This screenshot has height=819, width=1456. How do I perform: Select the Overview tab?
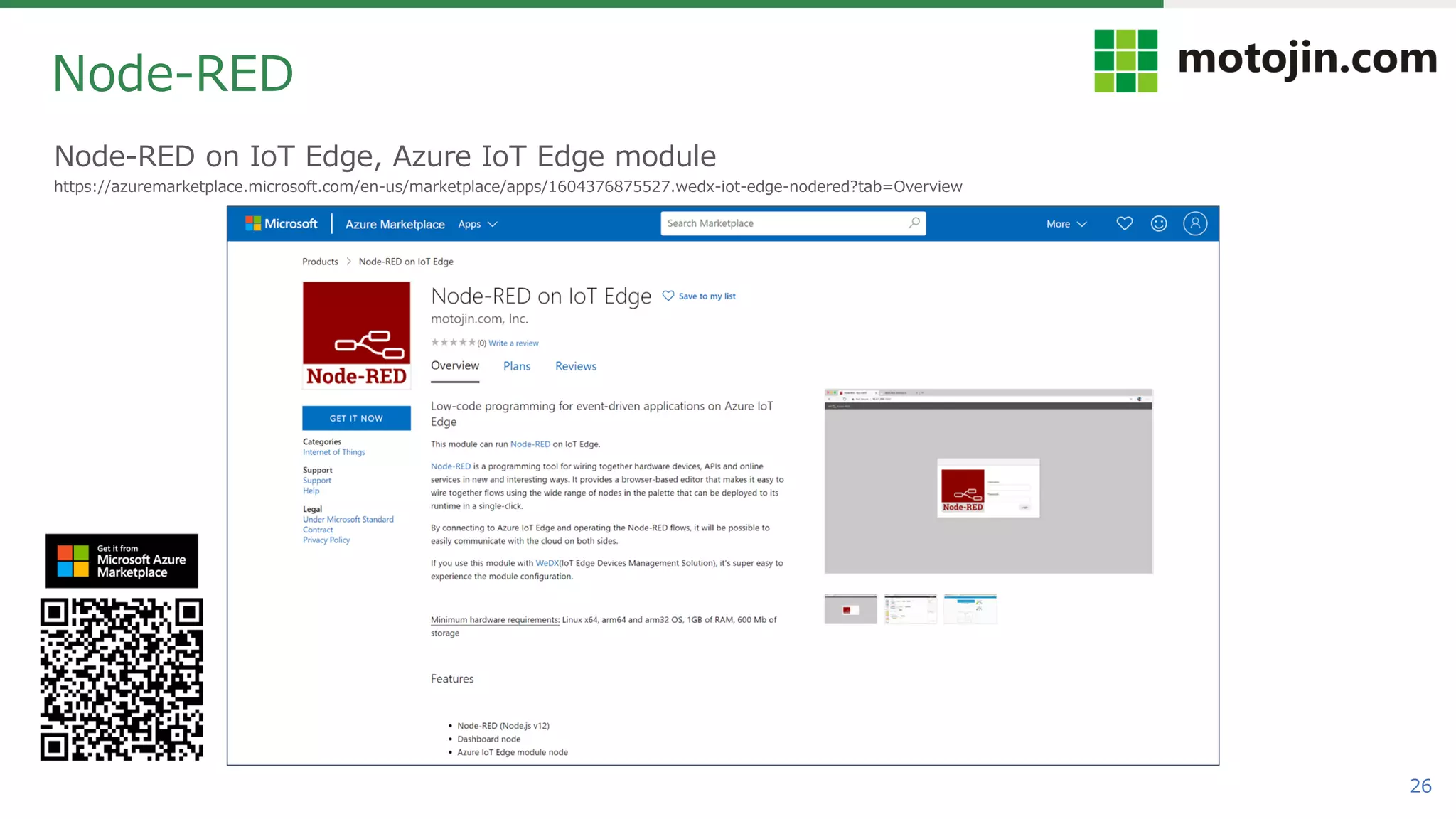tap(455, 365)
